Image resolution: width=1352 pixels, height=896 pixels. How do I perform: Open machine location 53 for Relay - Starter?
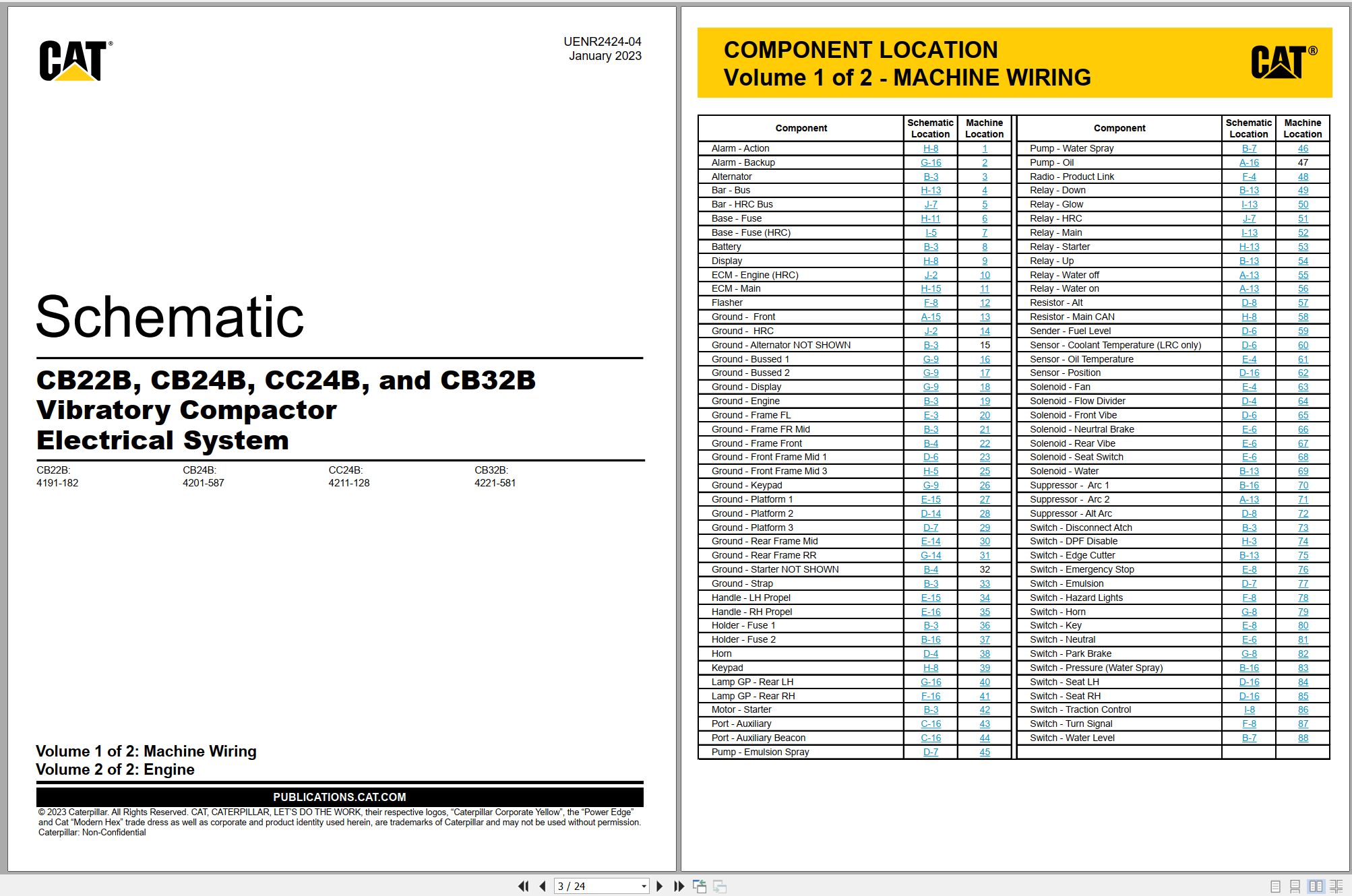(1303, 247)
